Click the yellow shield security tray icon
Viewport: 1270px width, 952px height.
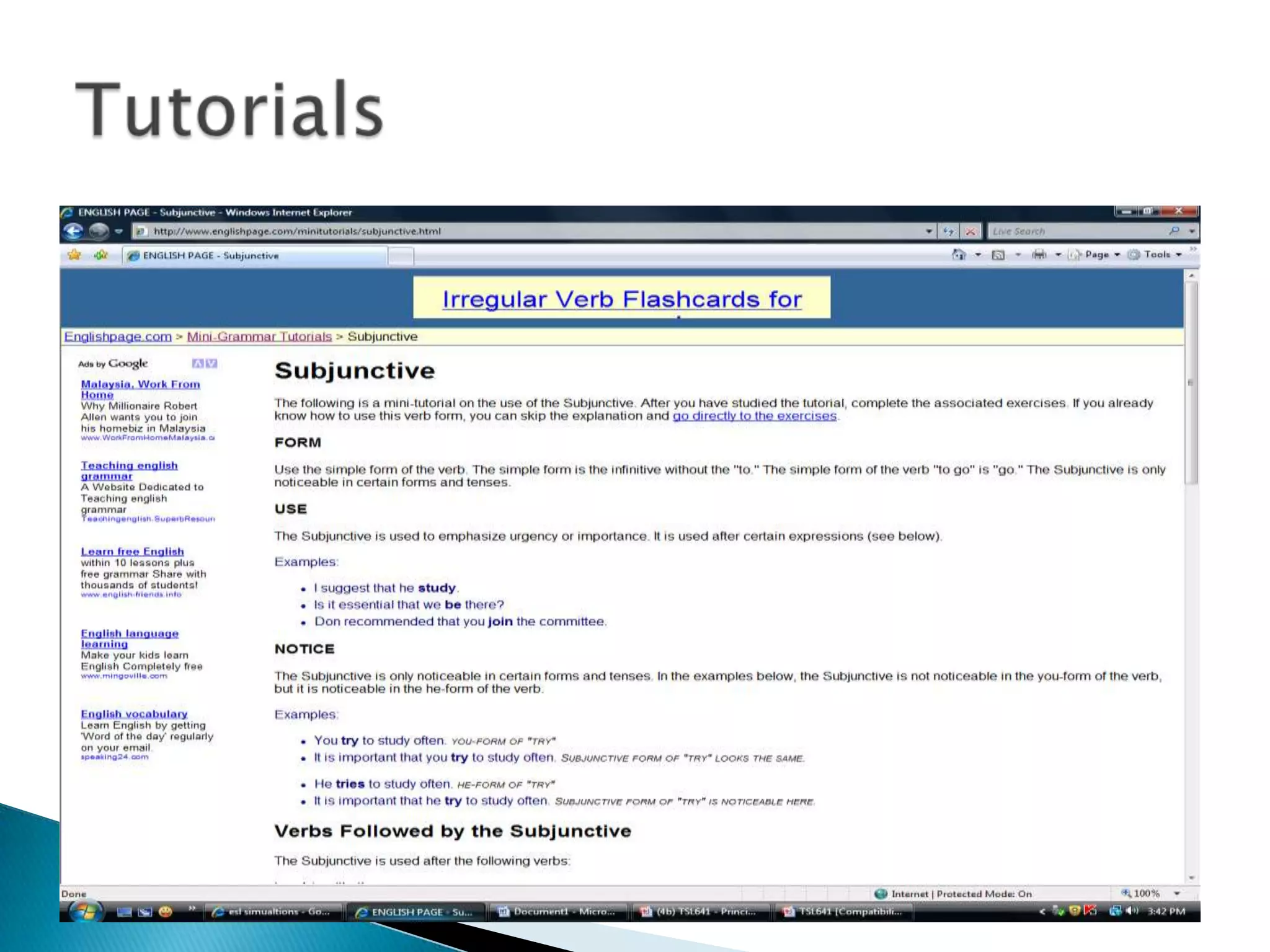pyautogui.click(x=1075, y=911)
